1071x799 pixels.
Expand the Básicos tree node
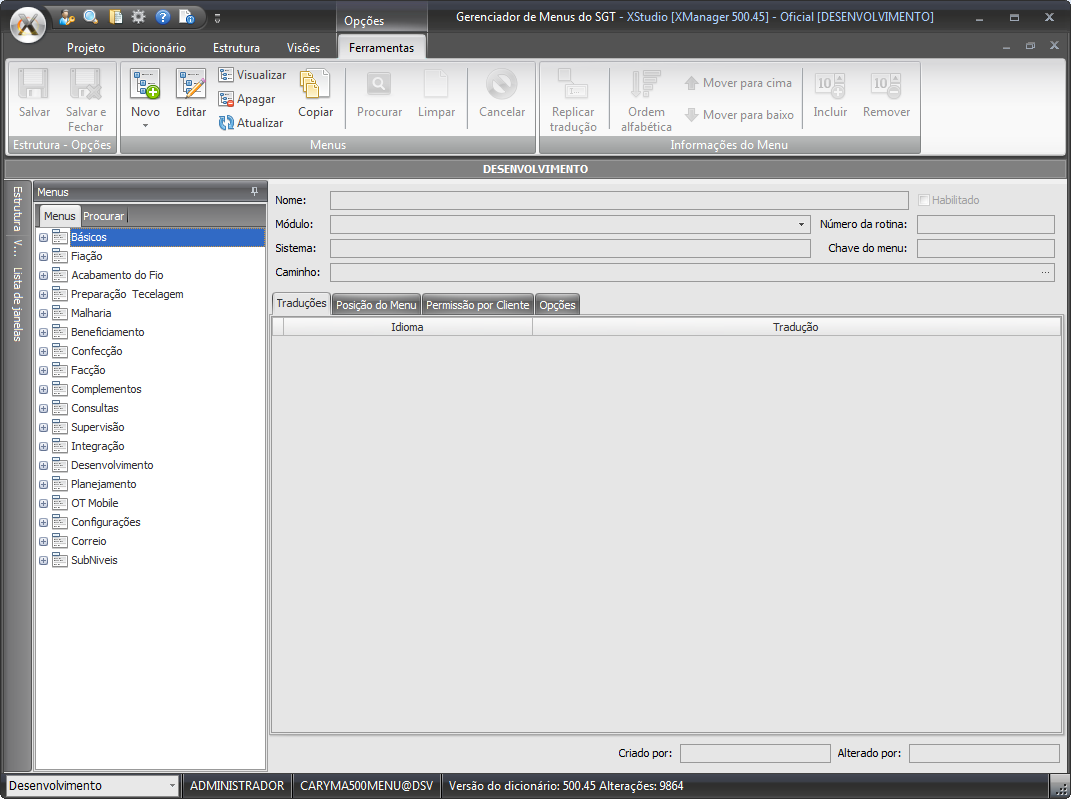pyautogui.click(x=43, y=238)
